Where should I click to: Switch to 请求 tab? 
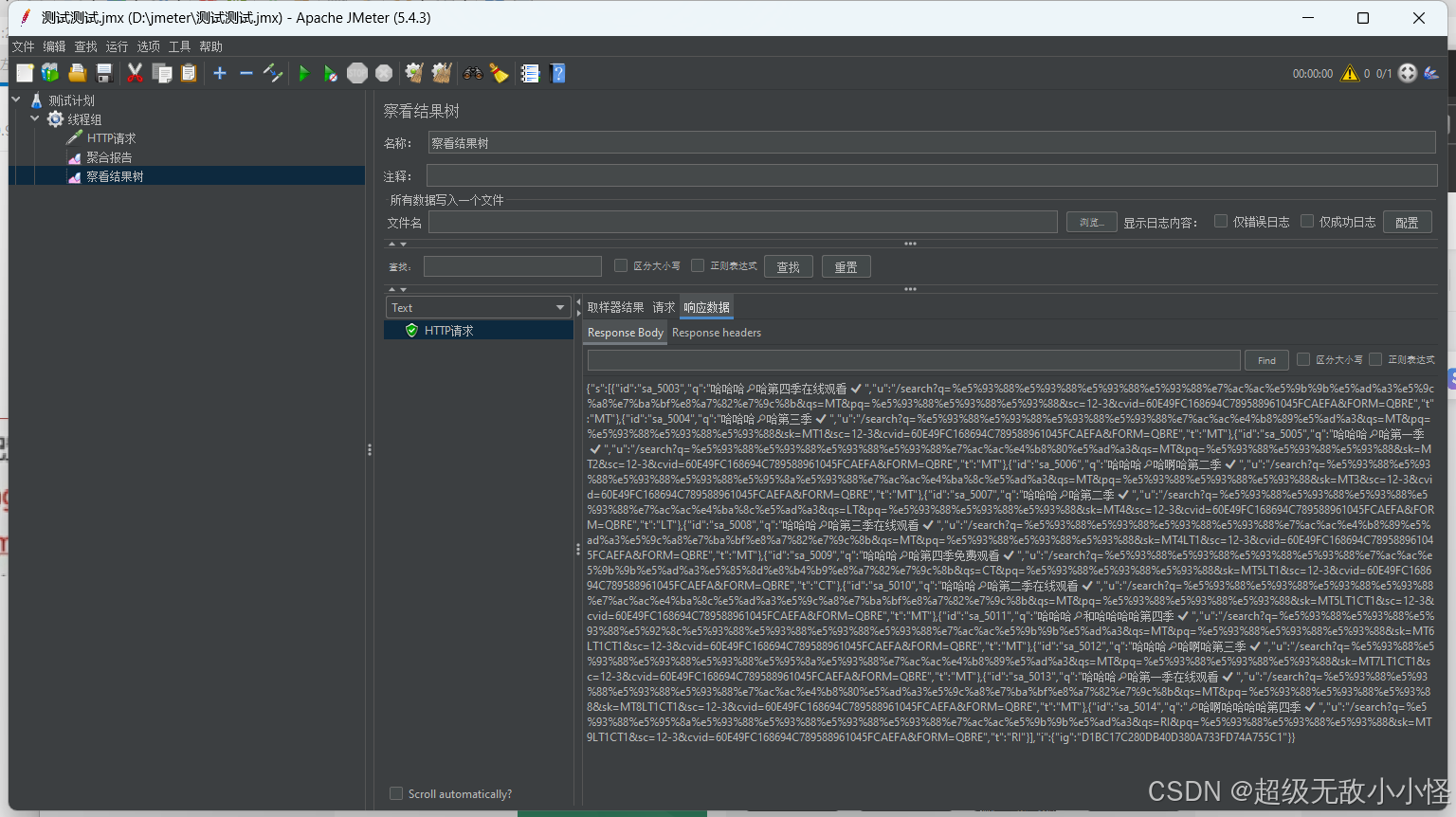click(664, 307)
